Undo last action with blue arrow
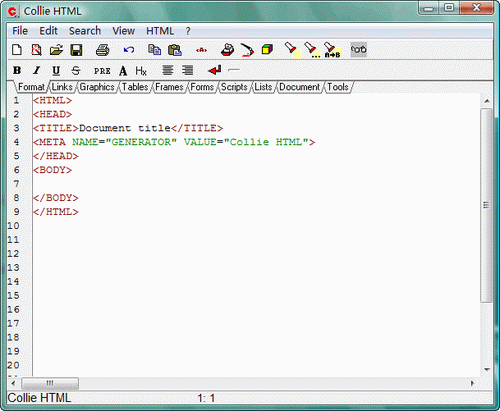Image resolution: width=500 pixels, height=411 pixels. pos(129,50)
